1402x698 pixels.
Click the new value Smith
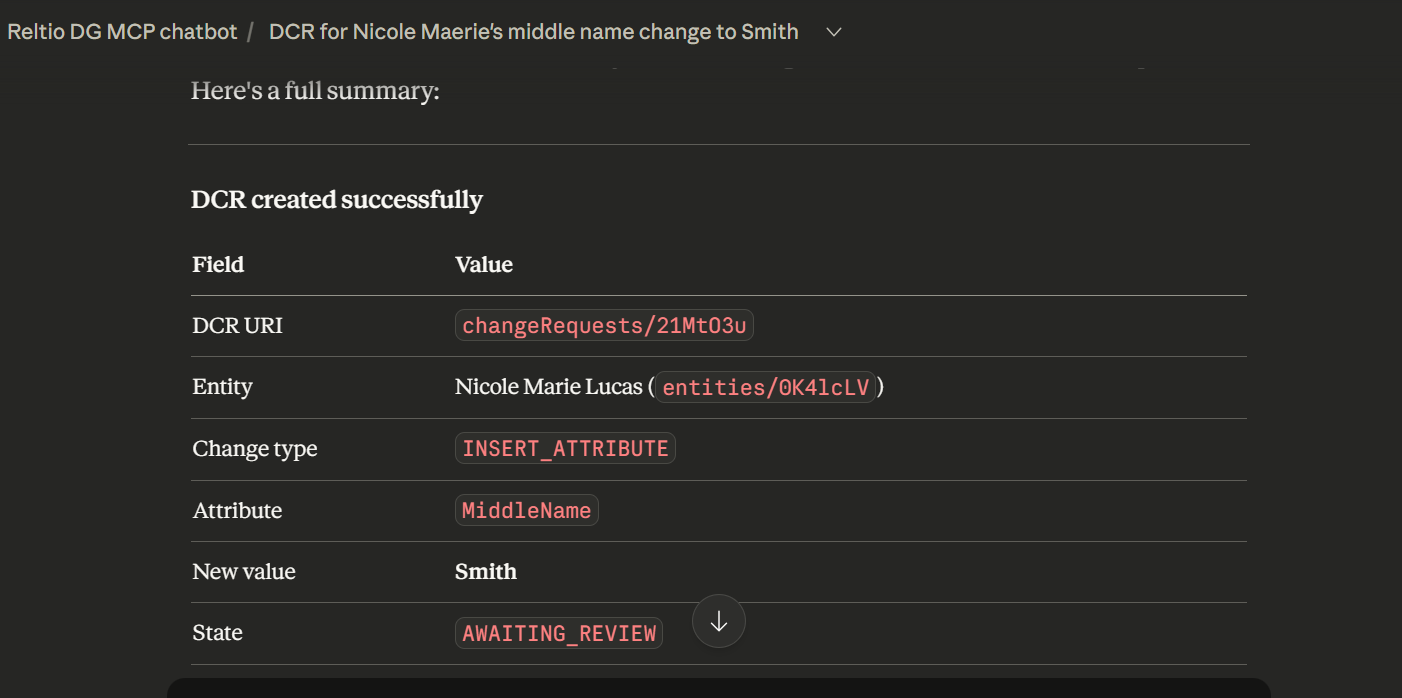[x=486, y=572]
